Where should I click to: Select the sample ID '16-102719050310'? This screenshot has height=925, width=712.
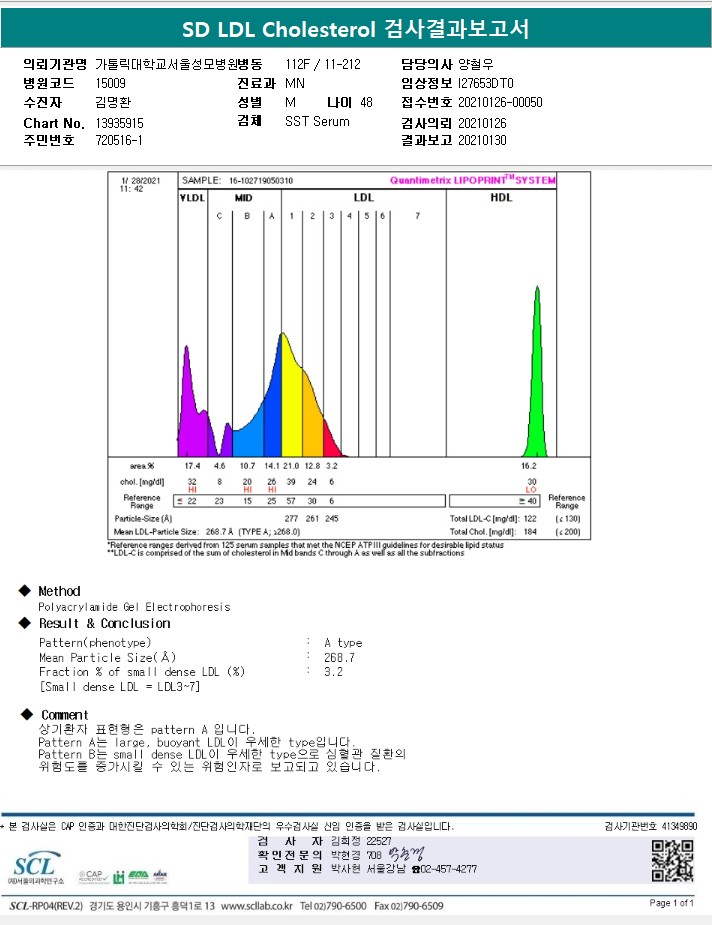(x=261, y=181)
